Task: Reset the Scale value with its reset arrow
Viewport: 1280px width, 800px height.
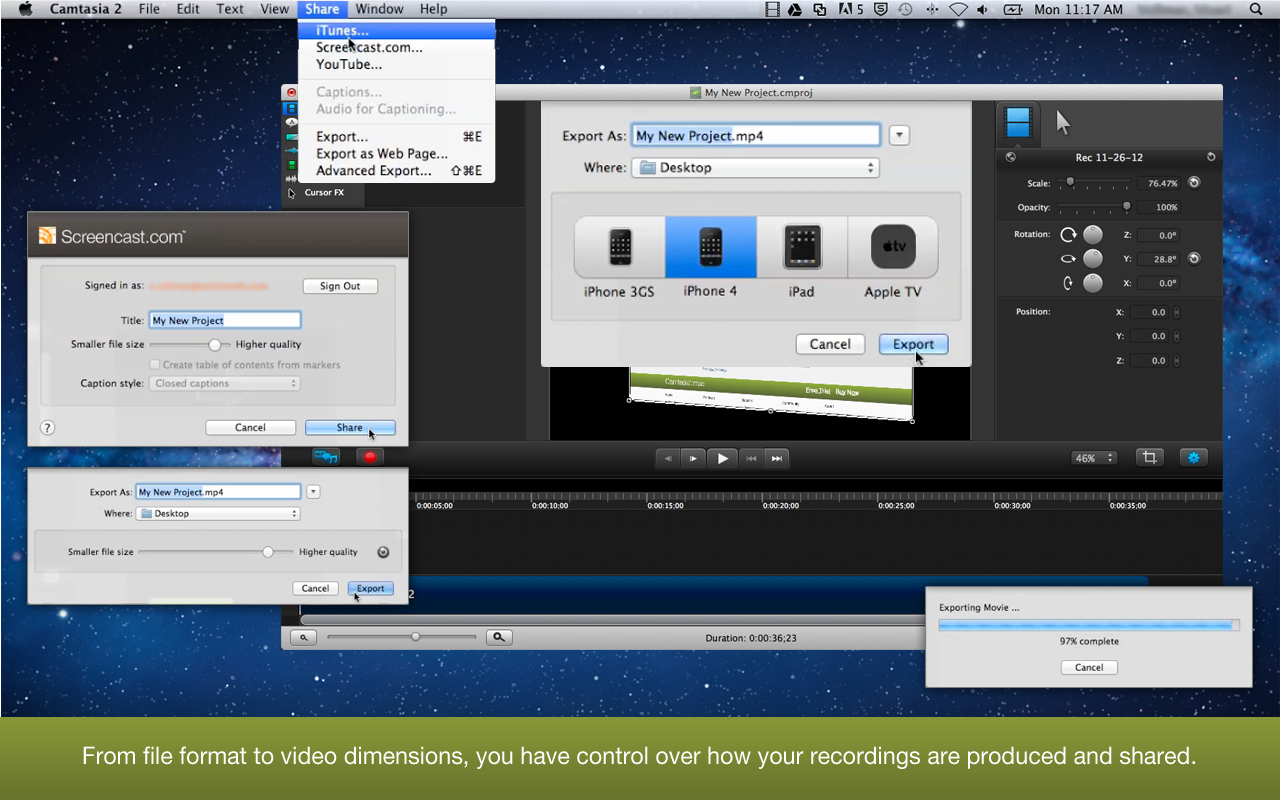Action: pyautogui.click(x=1194, y=183)
